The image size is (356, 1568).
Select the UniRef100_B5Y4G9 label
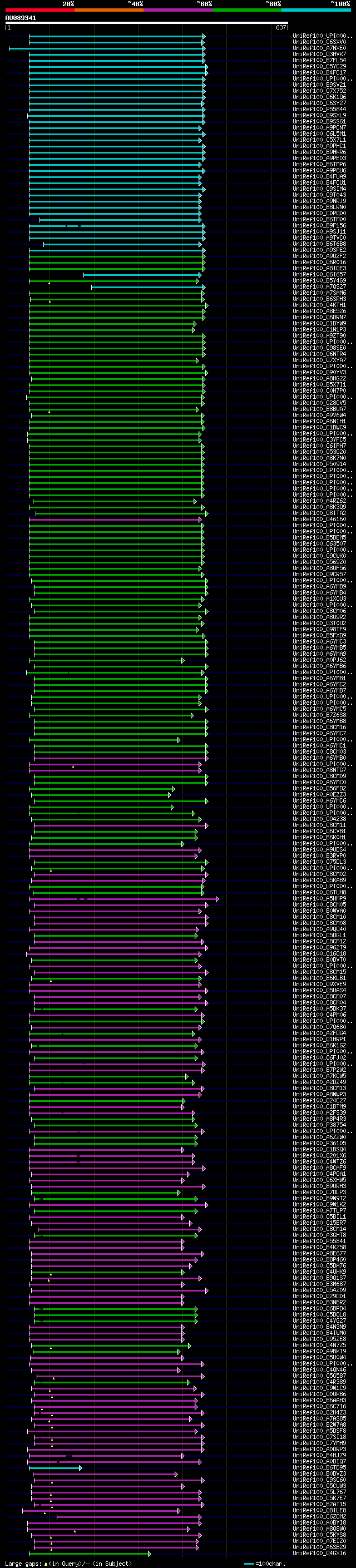pos(319,280)
